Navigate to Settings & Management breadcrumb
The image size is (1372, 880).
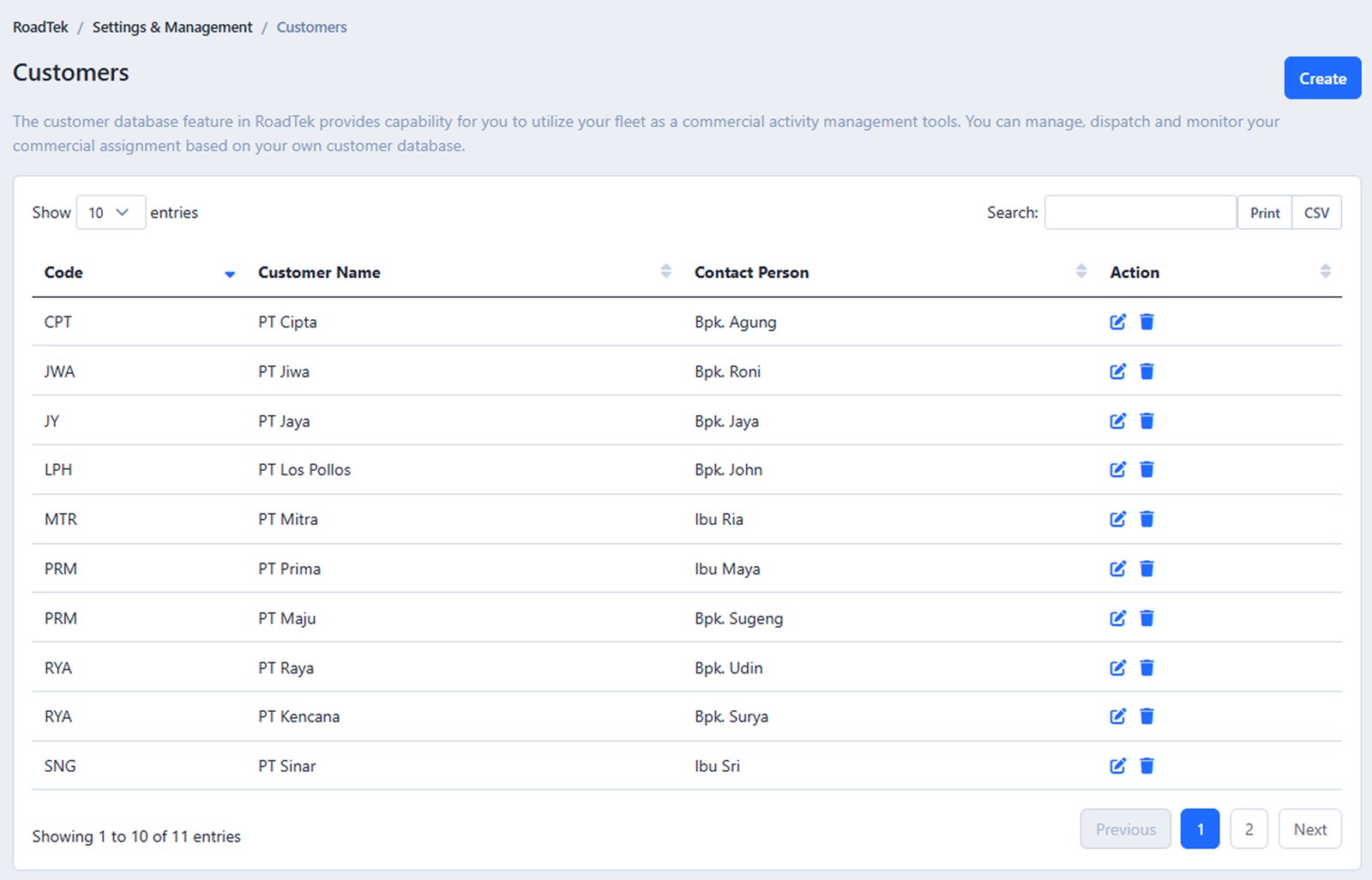(171, 27)
